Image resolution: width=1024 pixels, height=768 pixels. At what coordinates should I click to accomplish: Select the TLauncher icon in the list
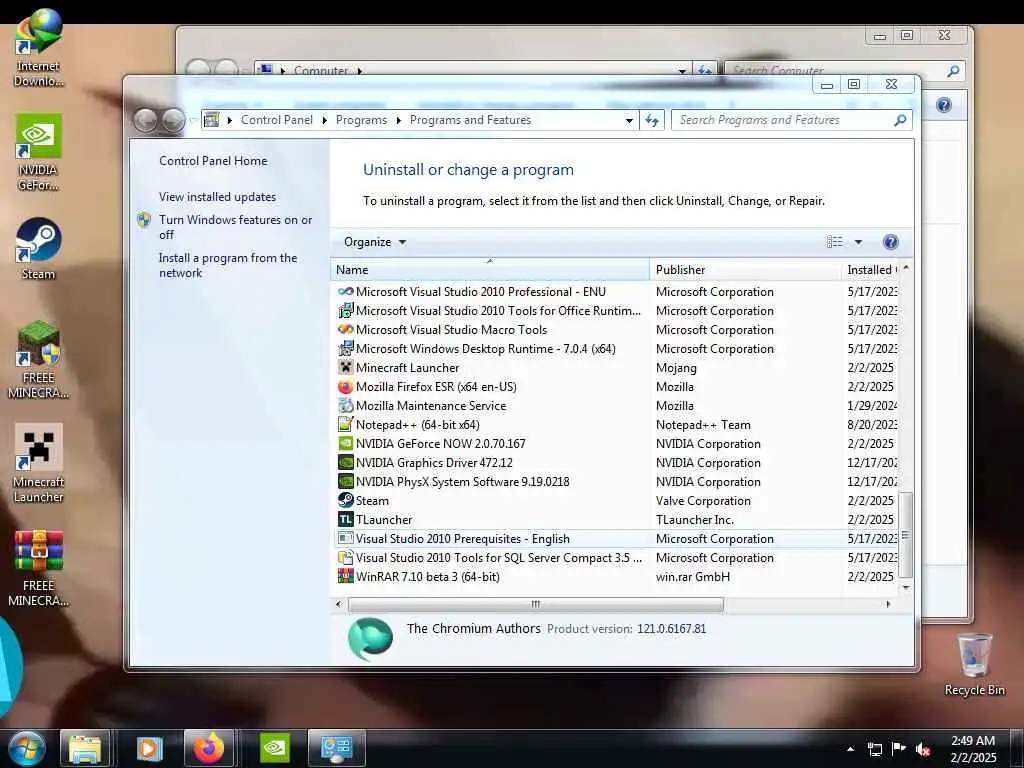(345, 520)
